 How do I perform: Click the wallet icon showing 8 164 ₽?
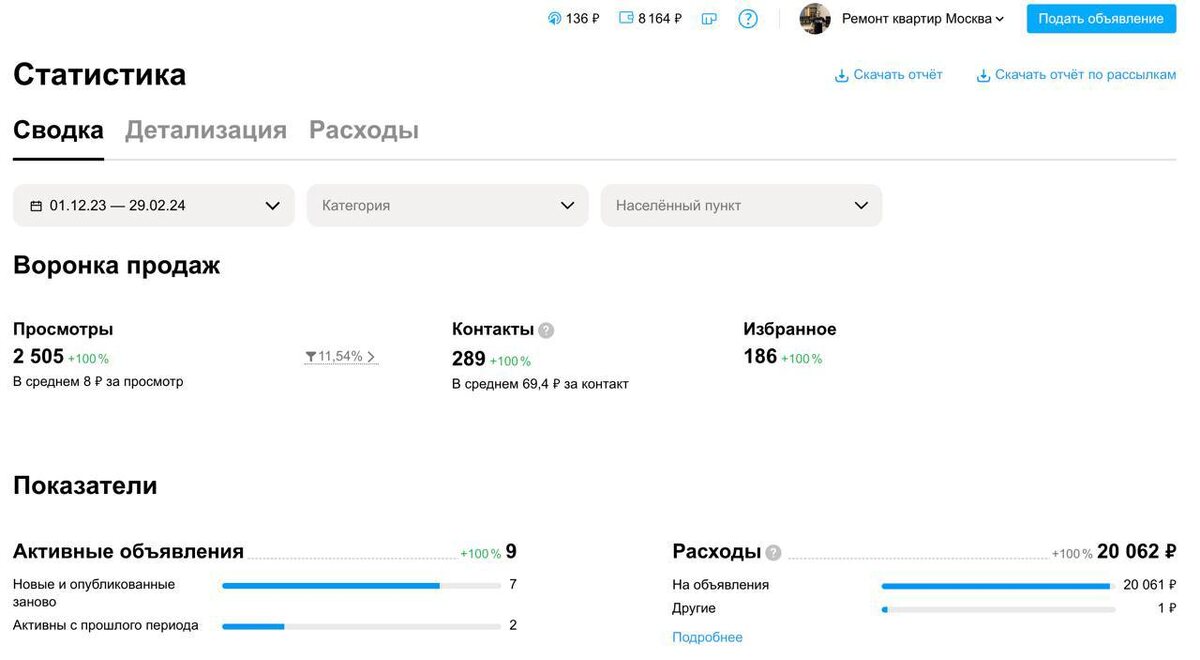pos(625,17)
